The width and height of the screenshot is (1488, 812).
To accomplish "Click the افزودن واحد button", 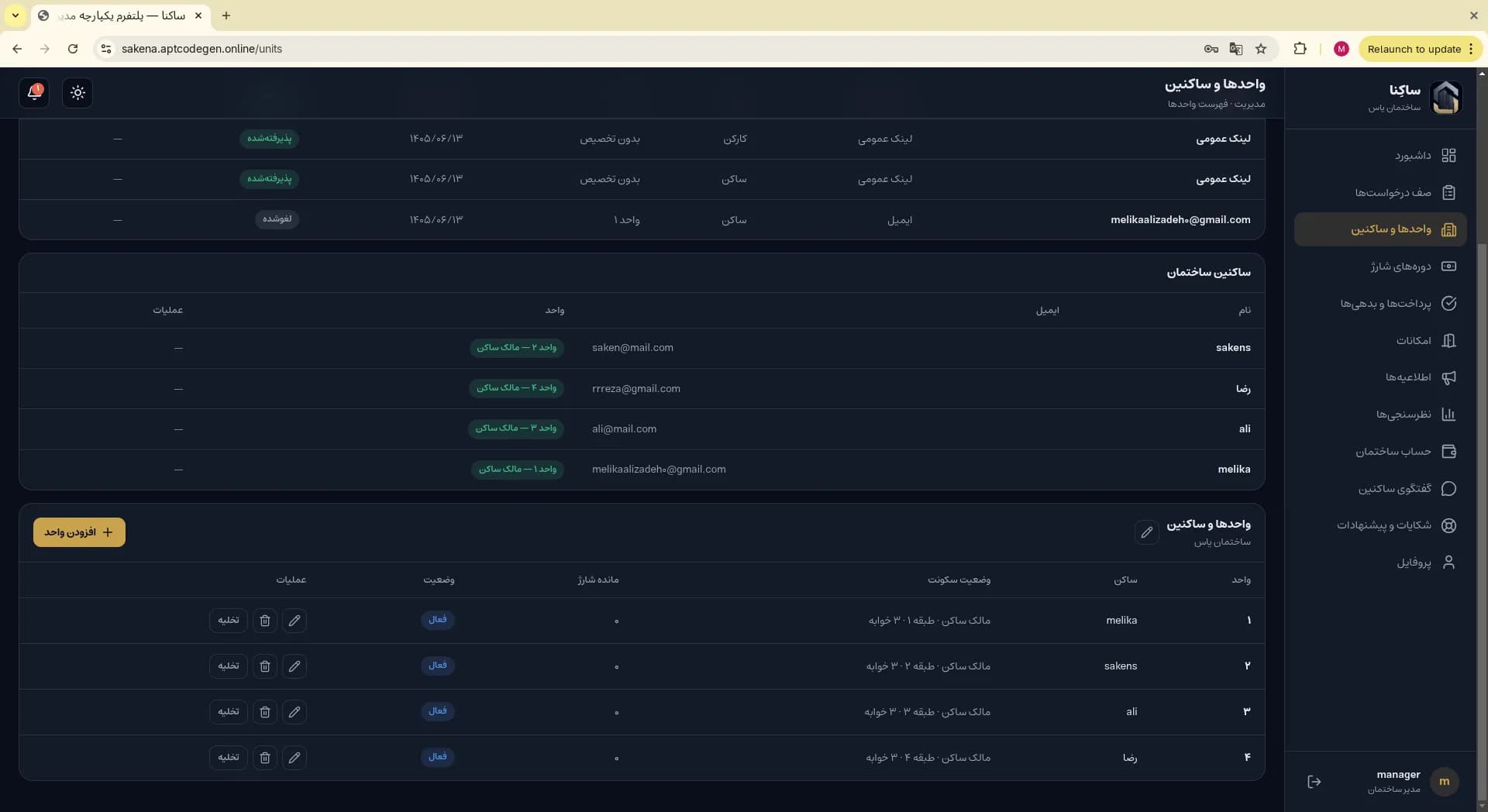I will [x=79, y=532].
